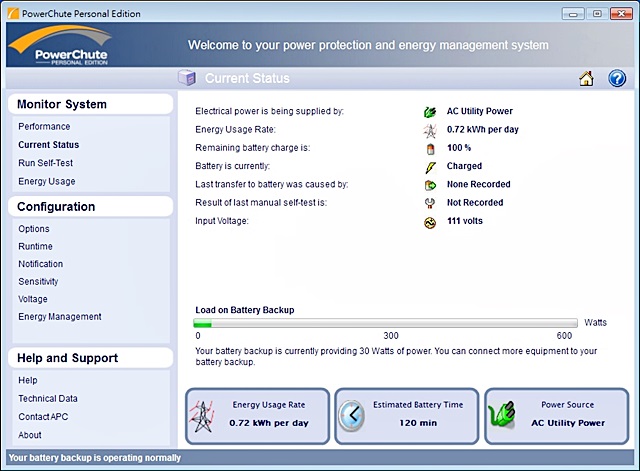Image resolution: width=640 pixels, height=471 pixels.
Task: Click the lightning Charged status icon
Action: (430, 167)
